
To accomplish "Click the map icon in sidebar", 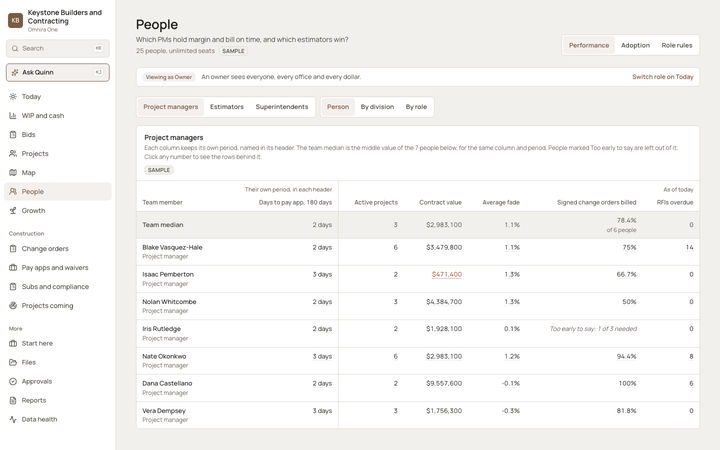I will click(x=13, y=173).
